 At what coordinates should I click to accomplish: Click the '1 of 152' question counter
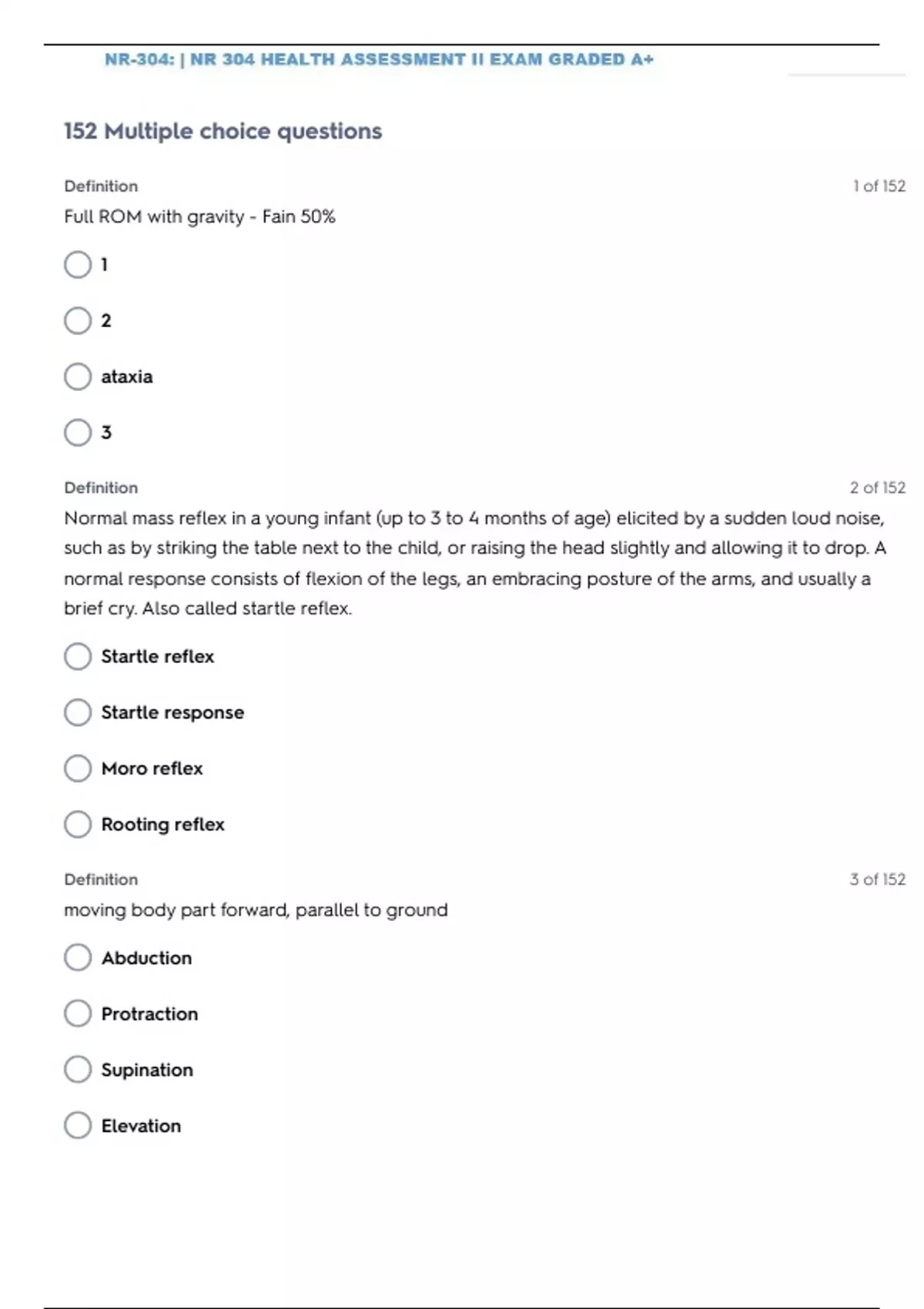click(x=879, y=186)
